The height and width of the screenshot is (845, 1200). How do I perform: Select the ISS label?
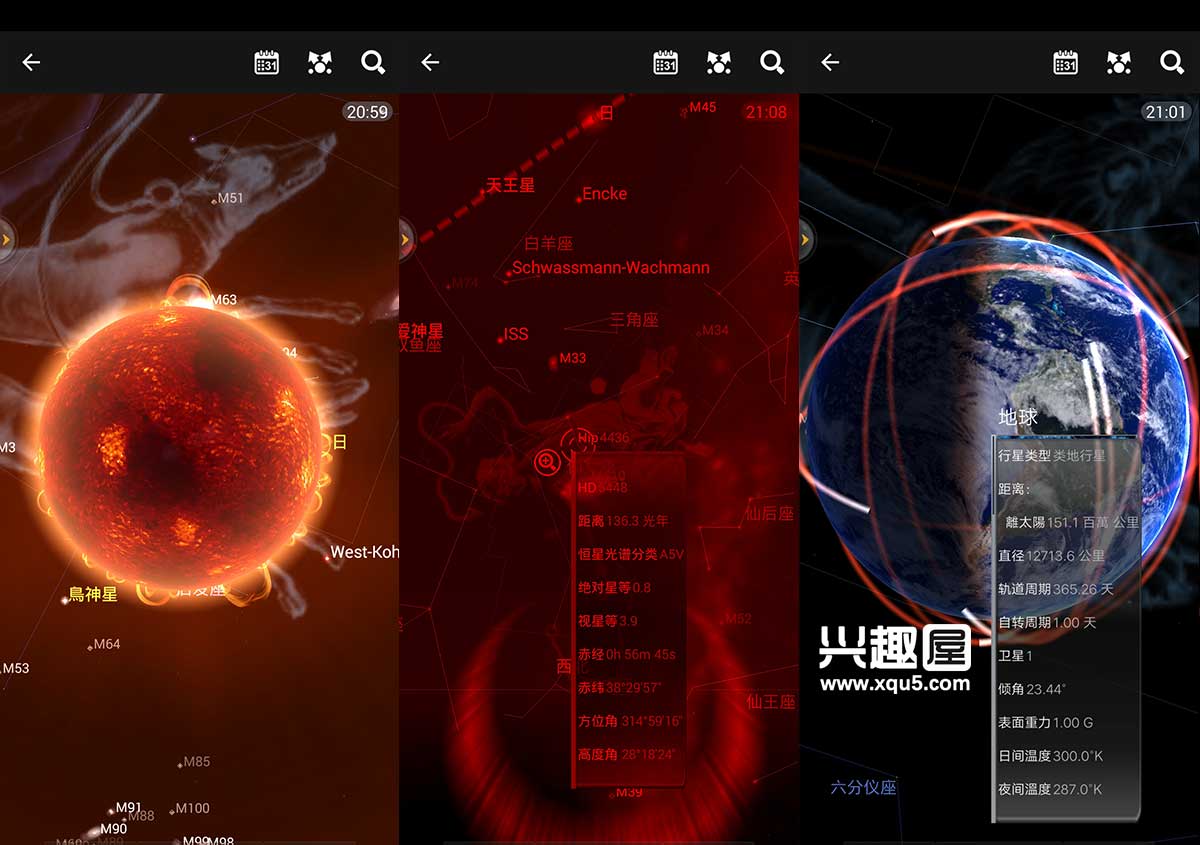pyautogui.click(x=516, y=334)
